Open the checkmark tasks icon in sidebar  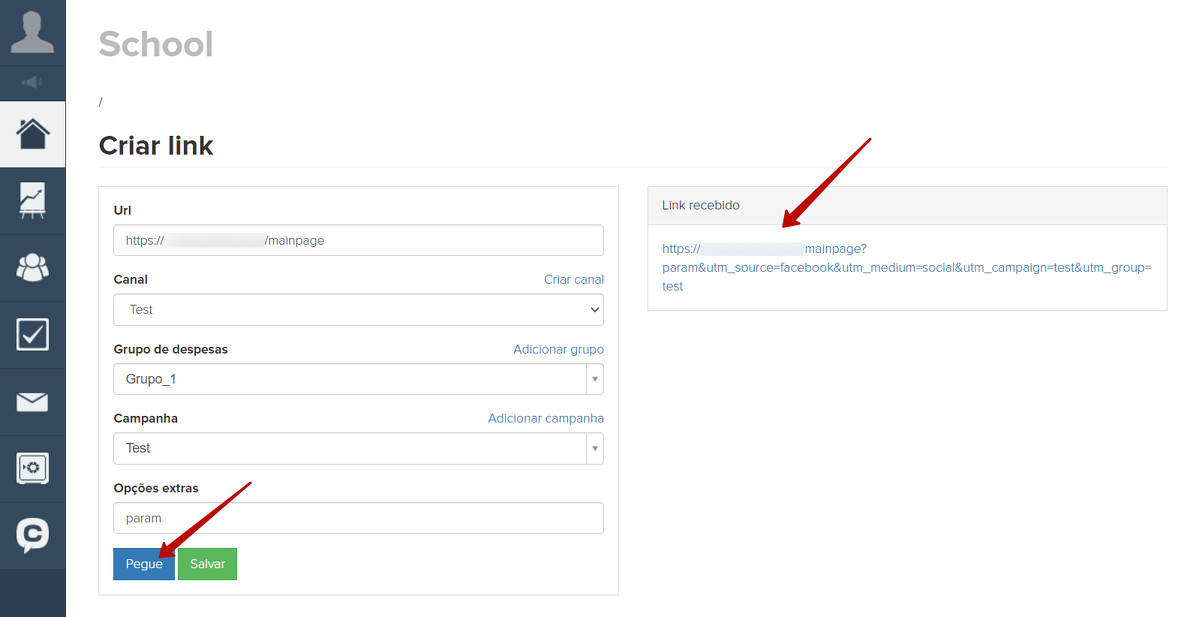[x=32, y=334]
